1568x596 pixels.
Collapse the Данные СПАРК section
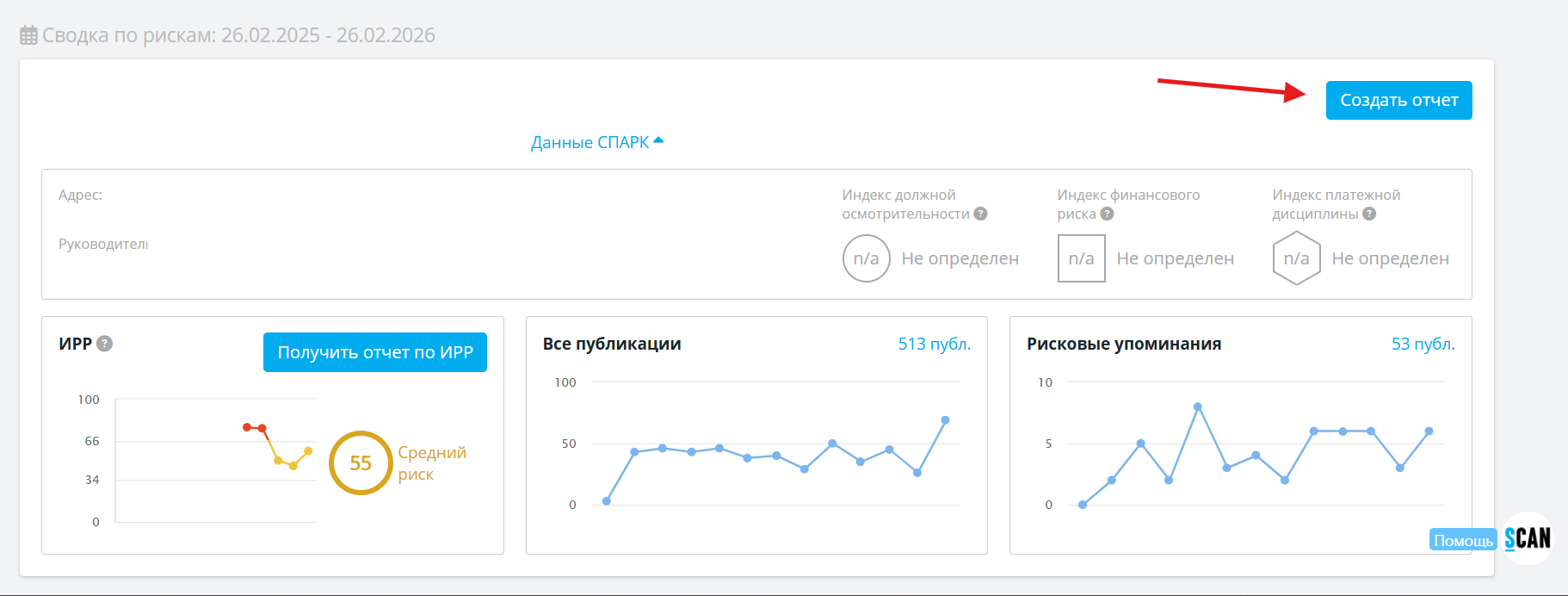pyautogui.click(x=596, y=142)
